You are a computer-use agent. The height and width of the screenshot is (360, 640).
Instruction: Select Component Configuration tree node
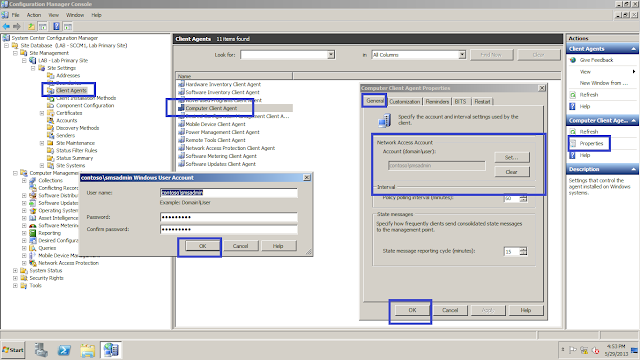click(x=85, y=105)
